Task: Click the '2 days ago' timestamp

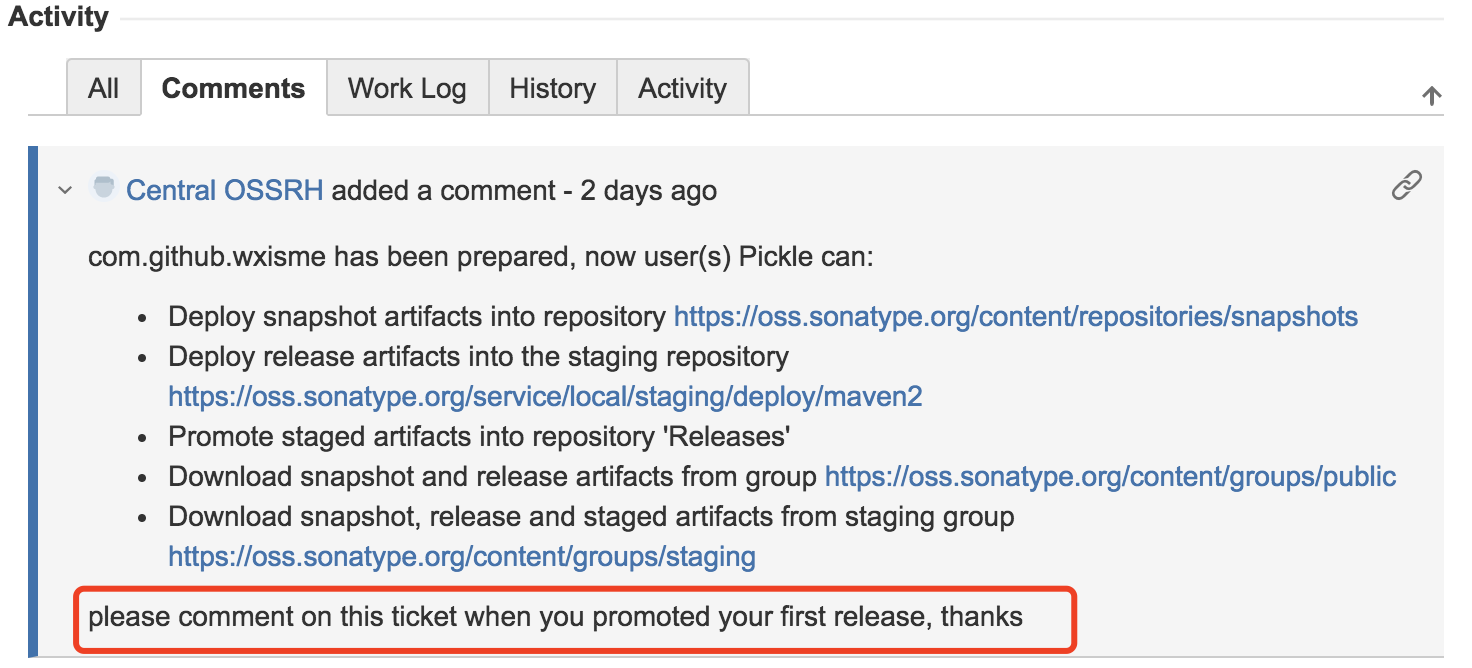Action: (x=648, y=190)
